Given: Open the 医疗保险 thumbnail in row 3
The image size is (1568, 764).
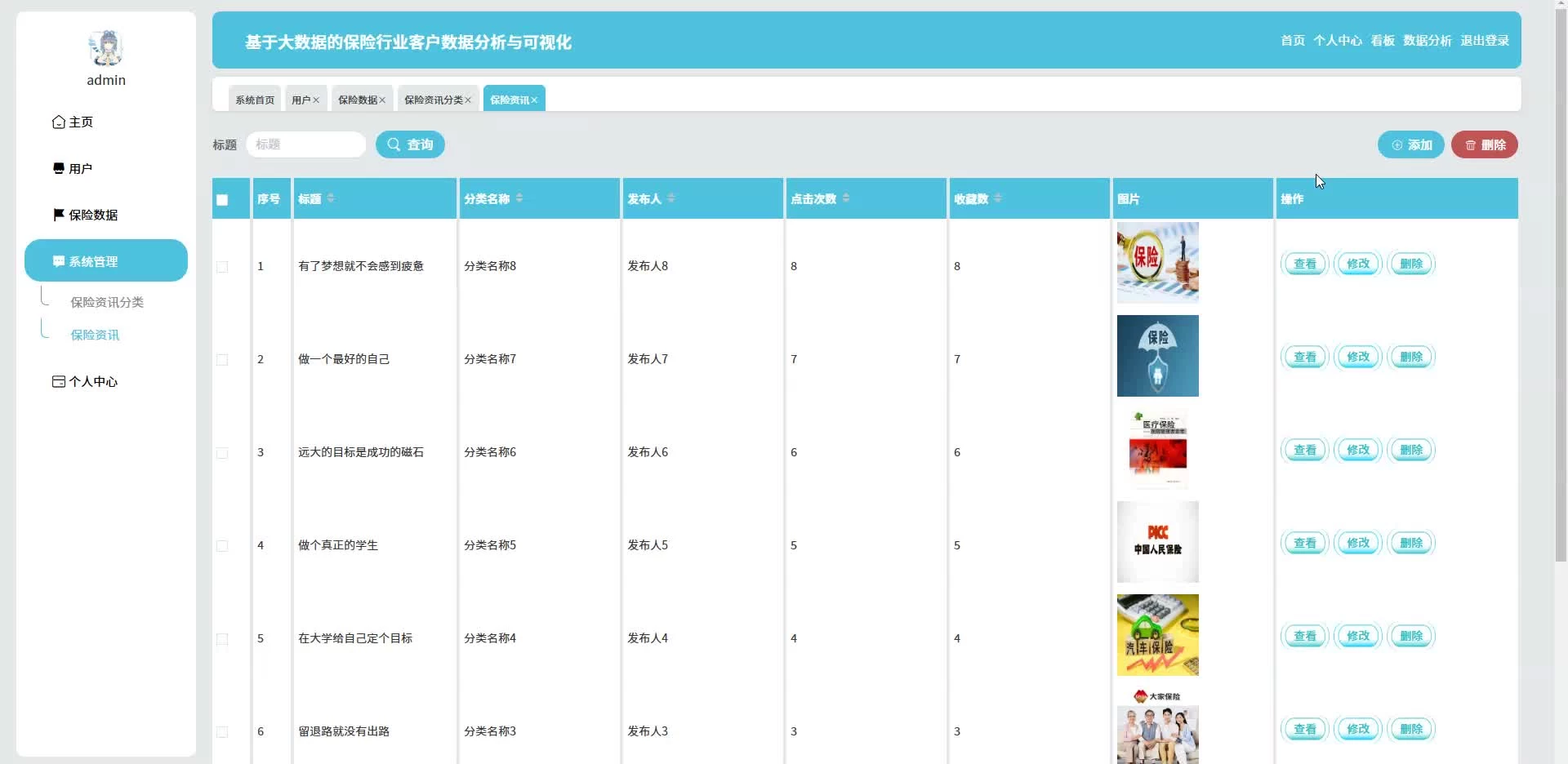Looking at the screenshot, I should pos(1158,449).
